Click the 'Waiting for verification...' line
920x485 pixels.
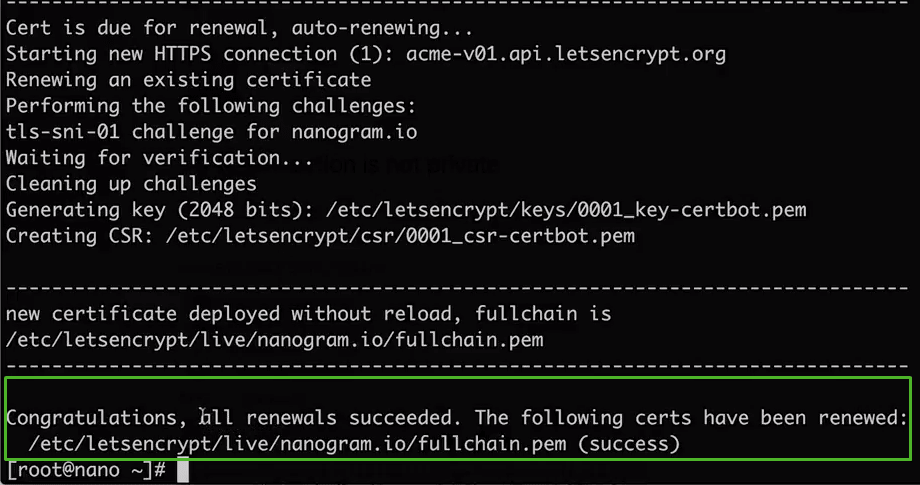[x=159, y=158]
